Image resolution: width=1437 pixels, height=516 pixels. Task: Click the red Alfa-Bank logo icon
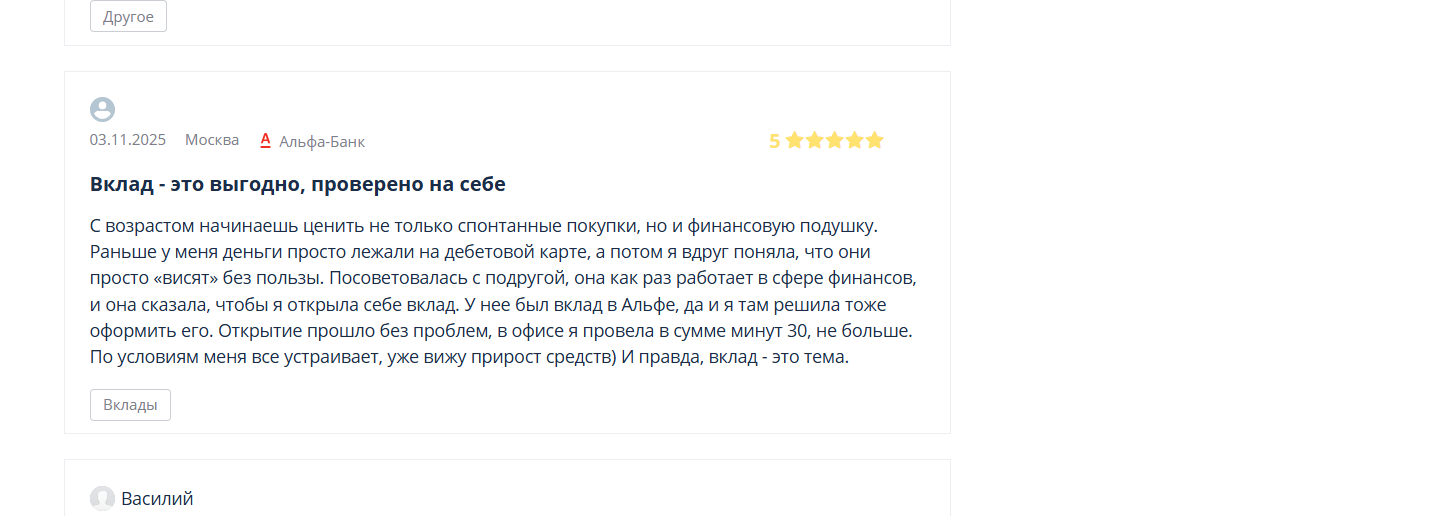pyautogui.click(x=266, y=140)
